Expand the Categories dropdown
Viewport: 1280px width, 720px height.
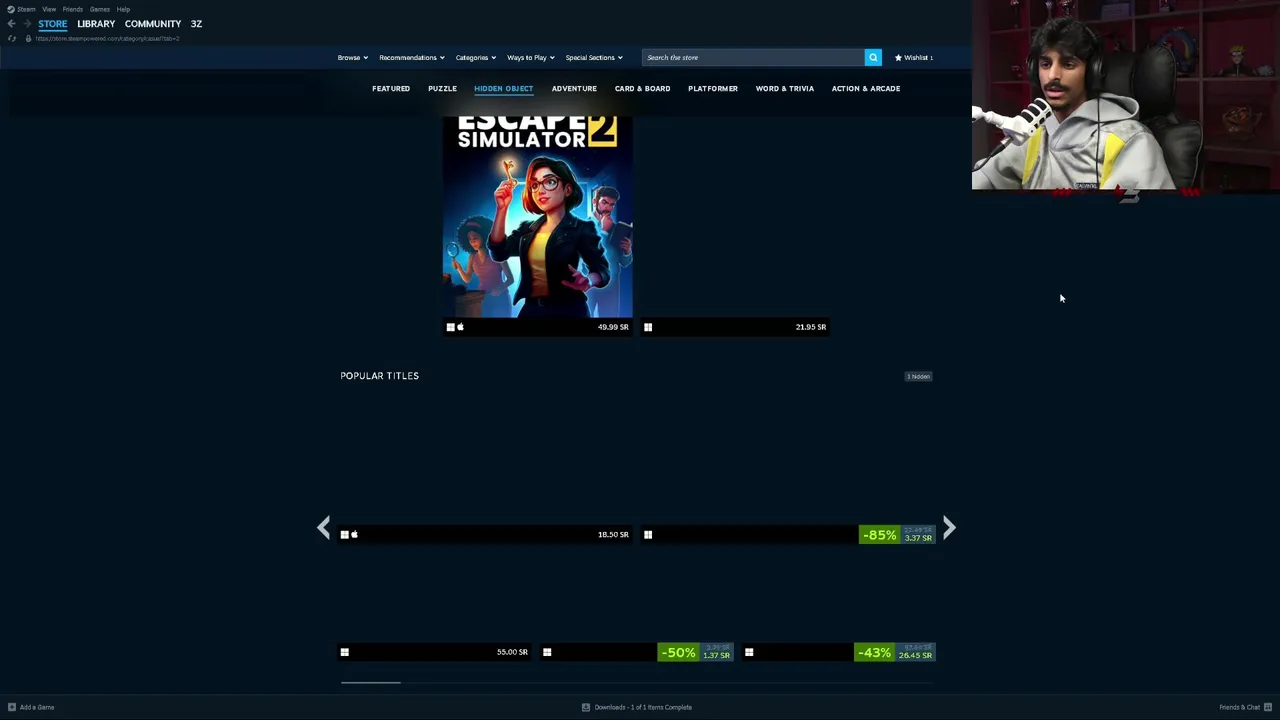tap(476, 57)
